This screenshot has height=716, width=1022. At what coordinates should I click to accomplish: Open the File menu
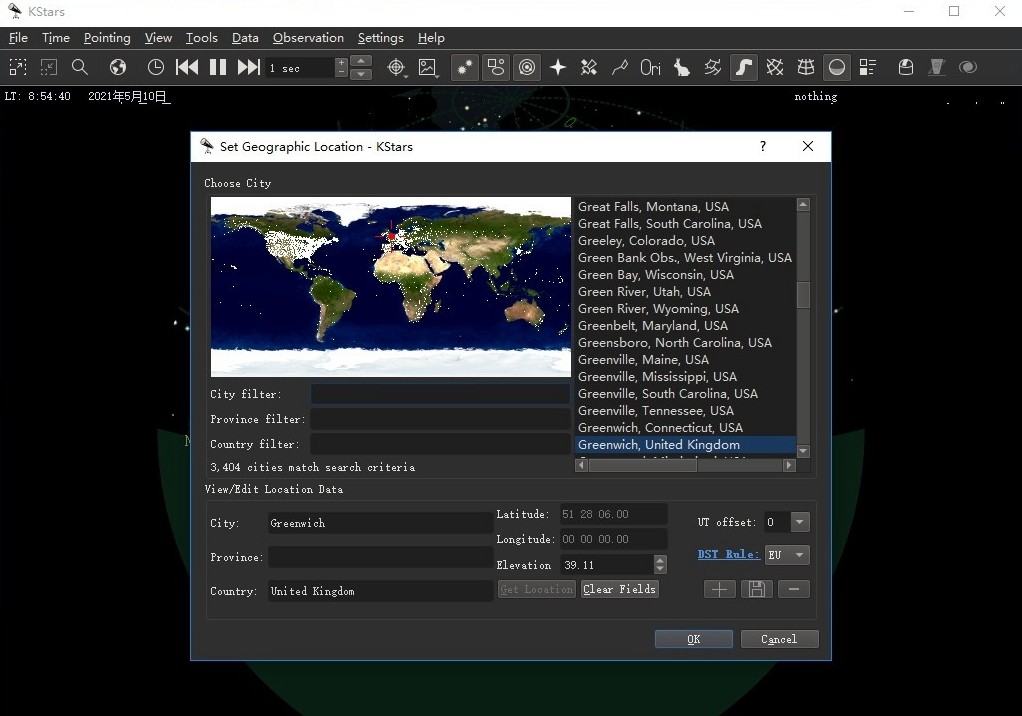point(18,38)
